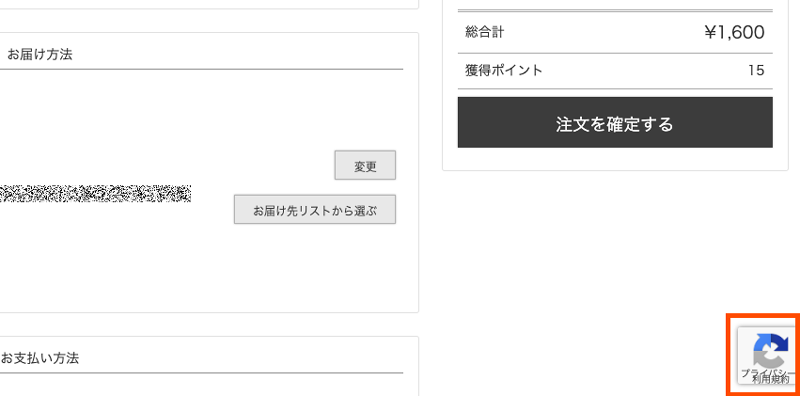Click the divider line under お届け方法
This screenshot has height=396, width=800.
point(202,69)
